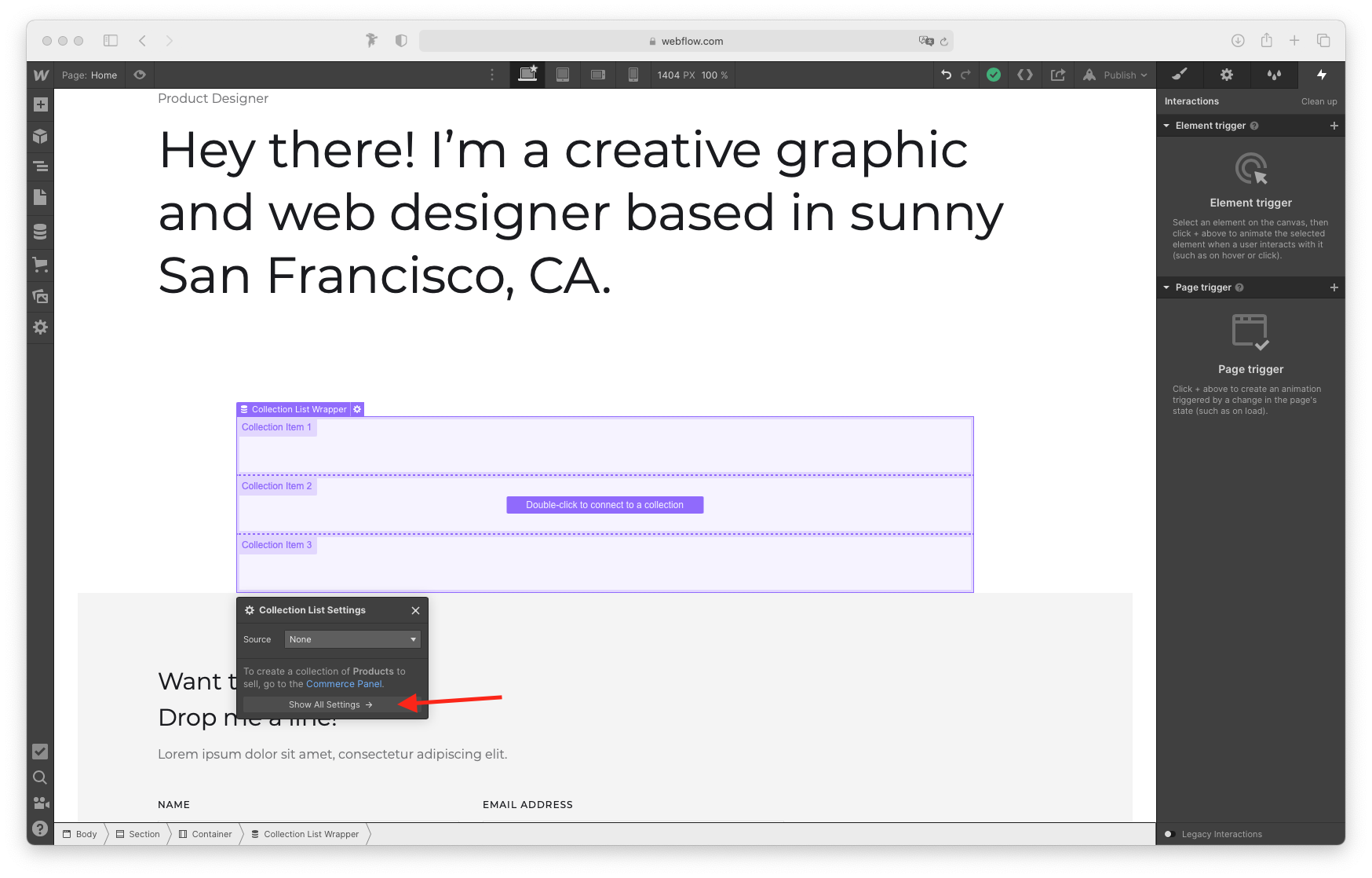This screenshot has height=878, width=1372.
Task: Open the CMS Collections panel
Action: point(40,231)
